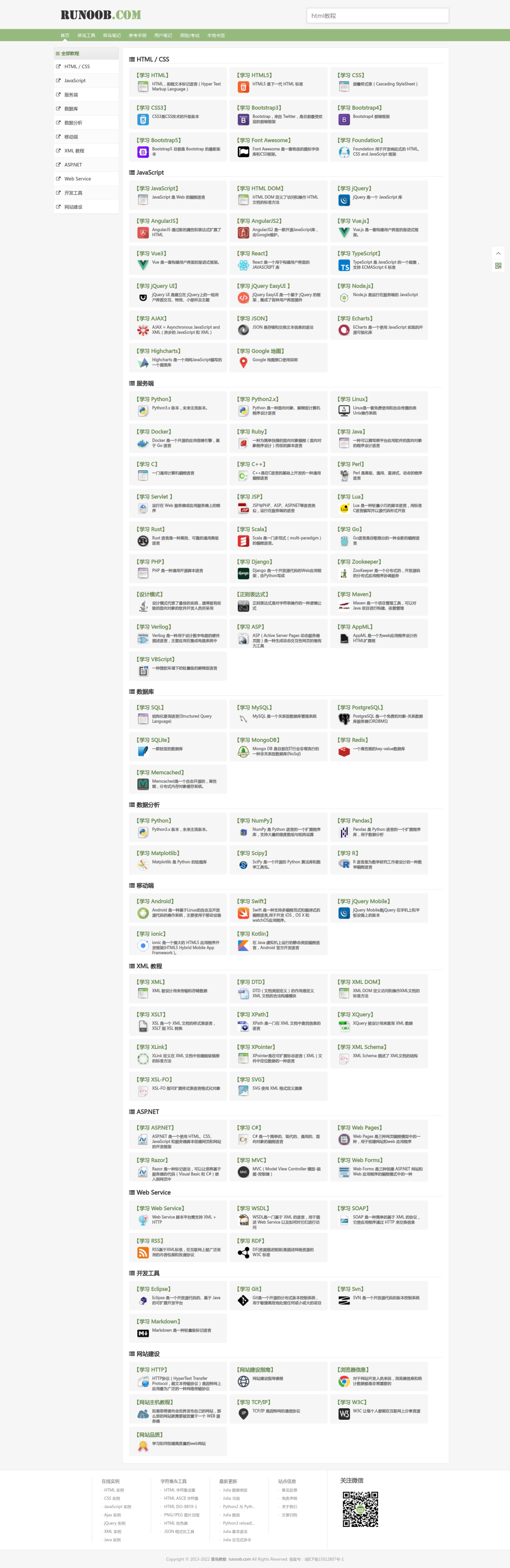This screenshot has height=1568, width=510.
Task: Click the TypeScript TS icon
Action: point(344,266)
